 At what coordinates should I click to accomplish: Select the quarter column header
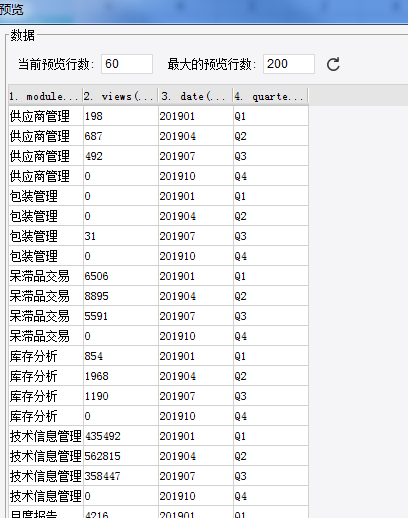(x=271, y=97)
